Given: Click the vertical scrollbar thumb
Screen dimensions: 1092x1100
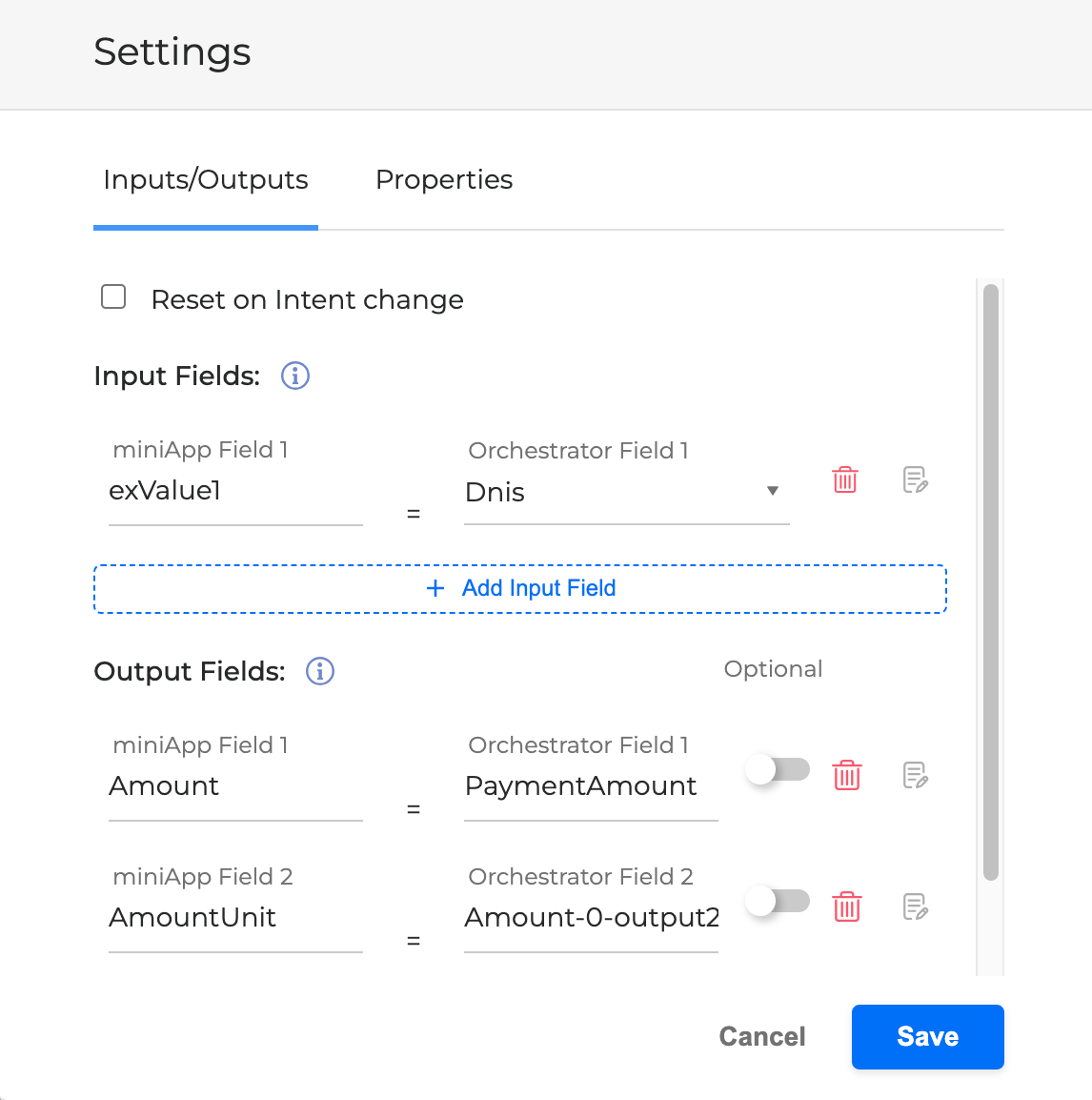Looking at the screenshot, I should coord(991,581).
